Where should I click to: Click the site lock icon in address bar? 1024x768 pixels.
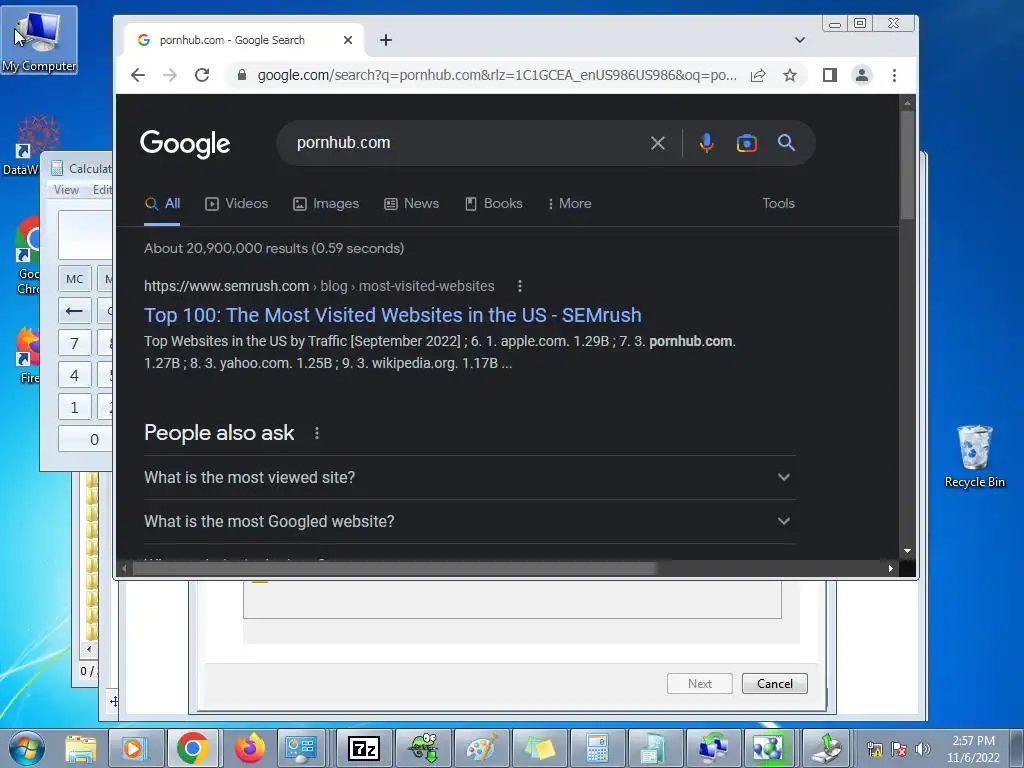coord(242,75)
